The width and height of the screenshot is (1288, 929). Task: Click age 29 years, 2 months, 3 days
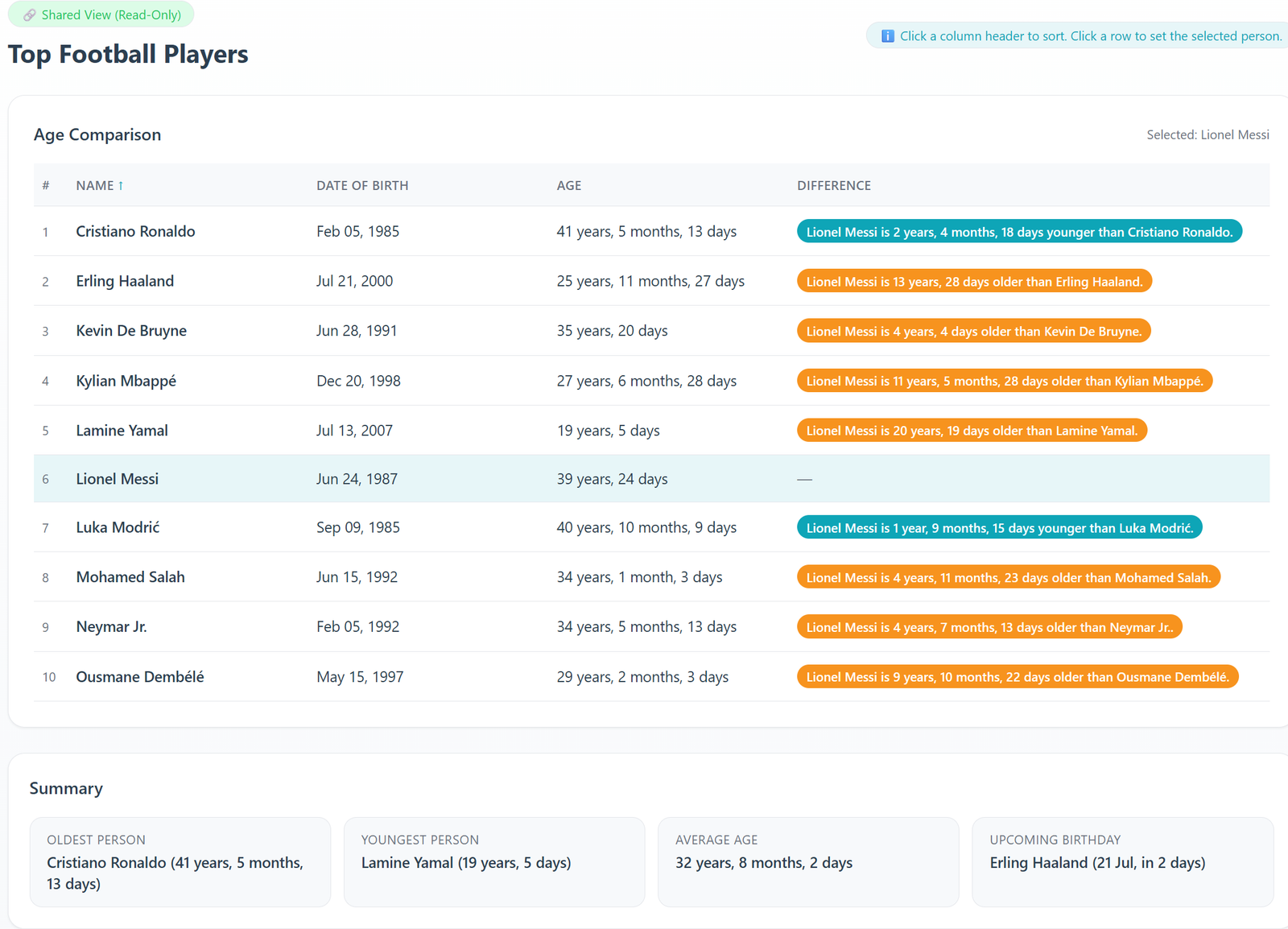(x=642, y=677)
